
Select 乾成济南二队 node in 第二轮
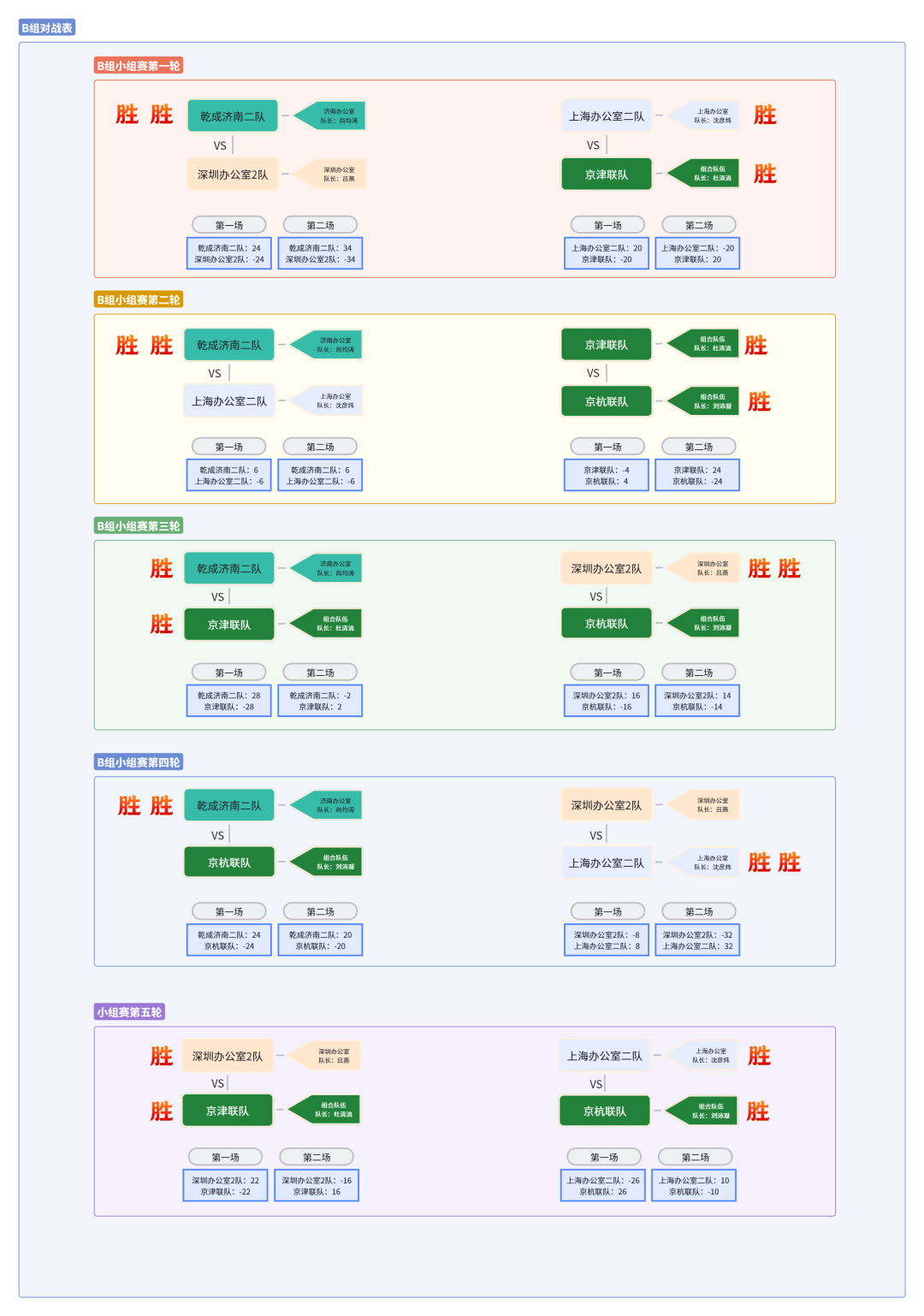(229, 346)
